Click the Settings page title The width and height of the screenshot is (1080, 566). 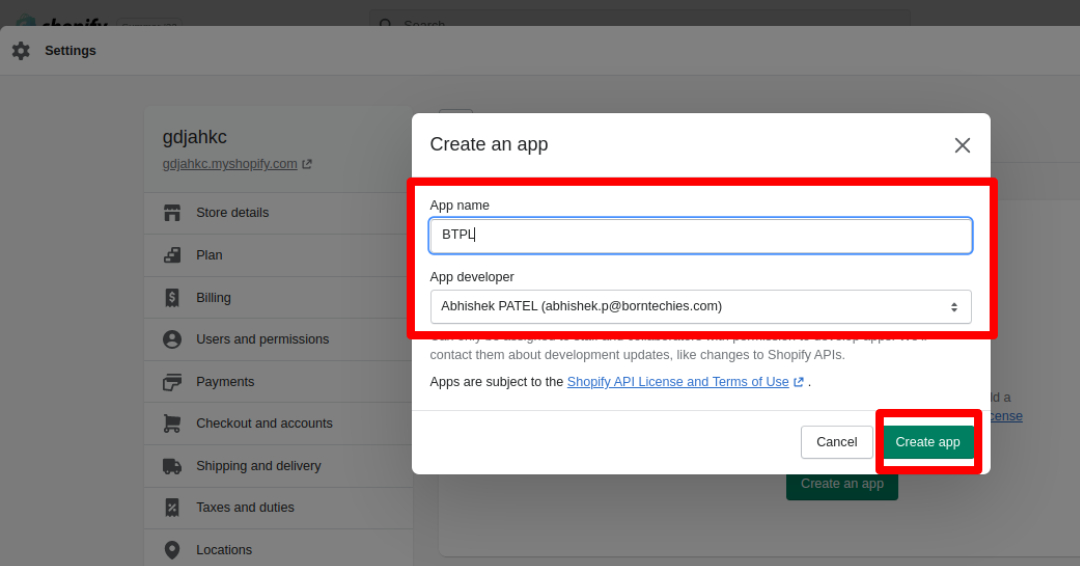[x=70, y=50]
